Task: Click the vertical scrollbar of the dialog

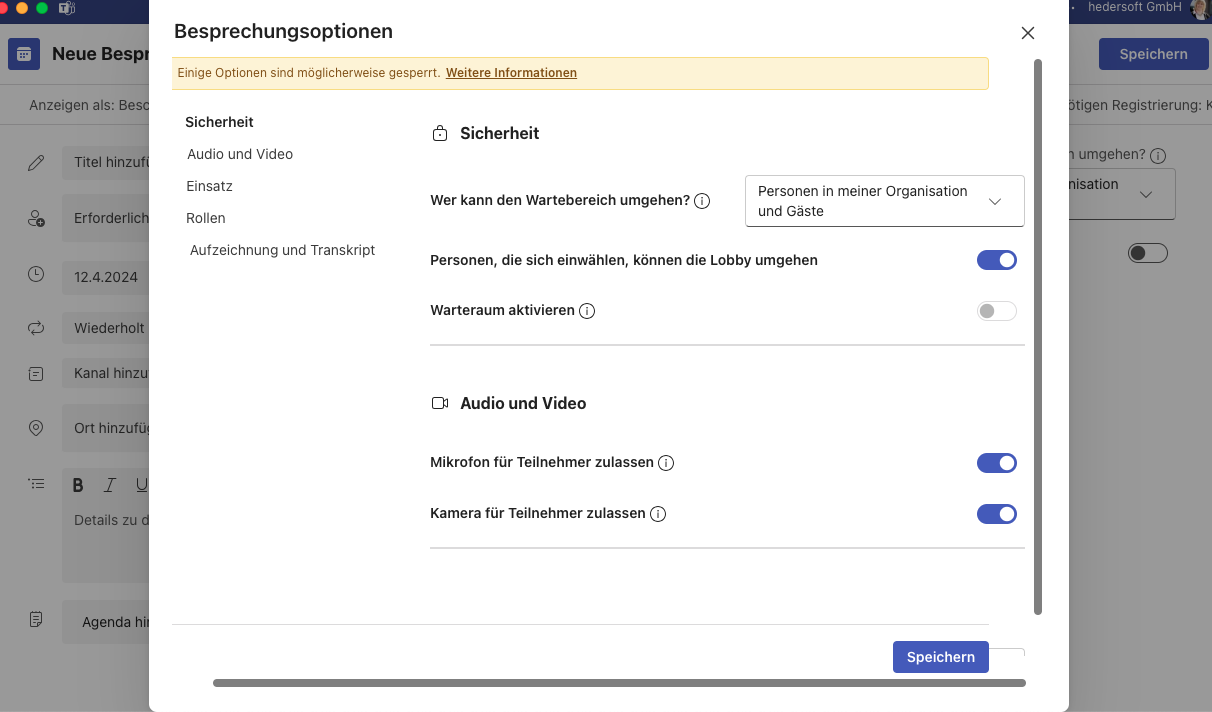Action: pyautogui.click(x=1038, y=336)
